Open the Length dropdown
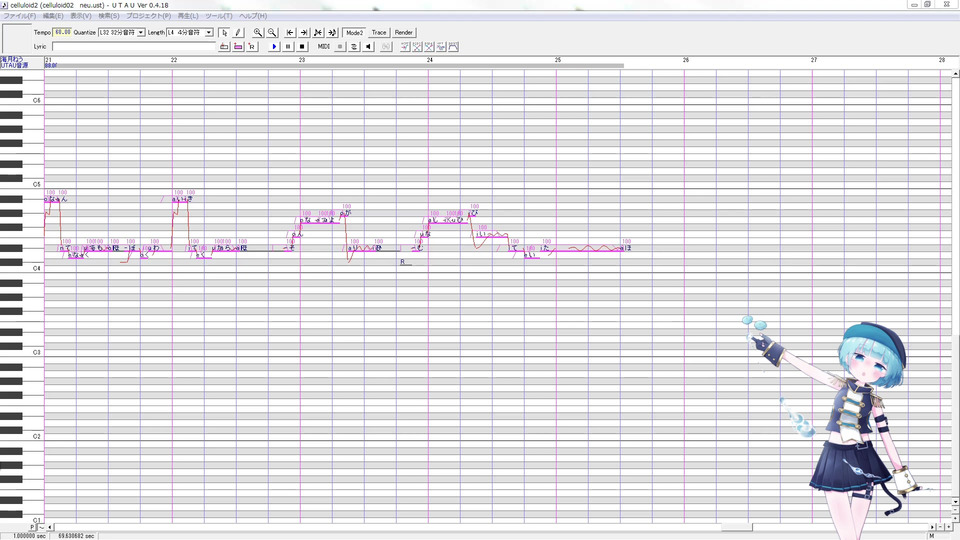Screen dimensions: 960x540 click(x=209, y=32)
